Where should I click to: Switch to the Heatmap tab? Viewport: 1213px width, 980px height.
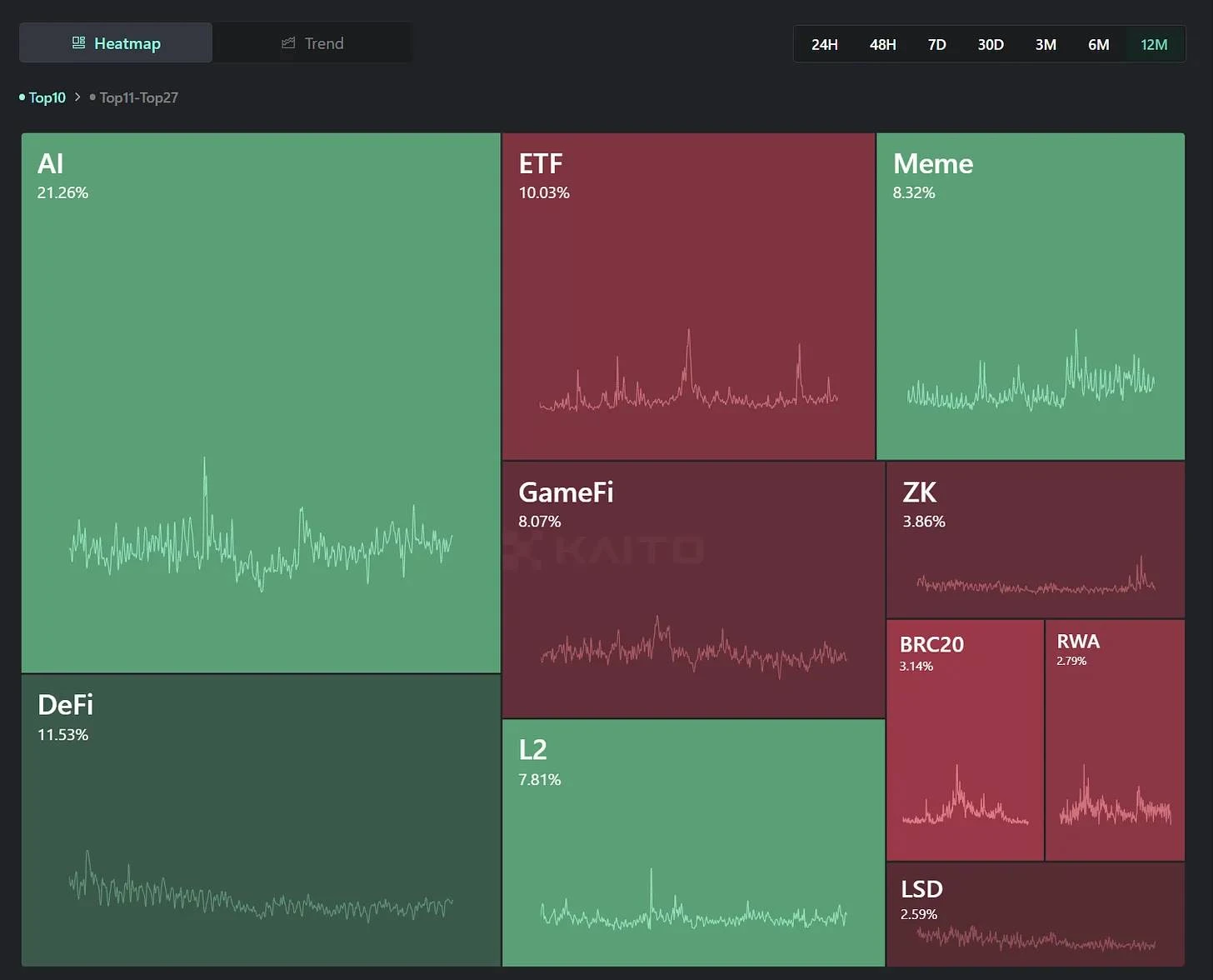coord(116,43)
